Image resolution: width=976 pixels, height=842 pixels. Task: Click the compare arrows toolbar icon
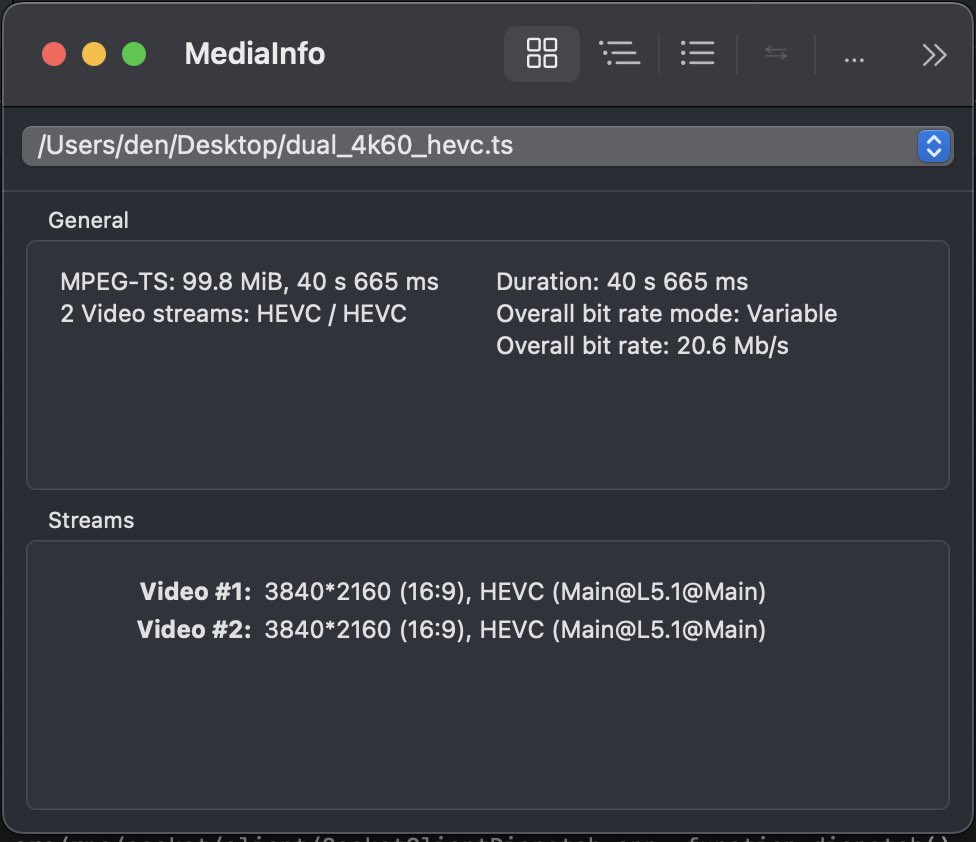[776, 54]
